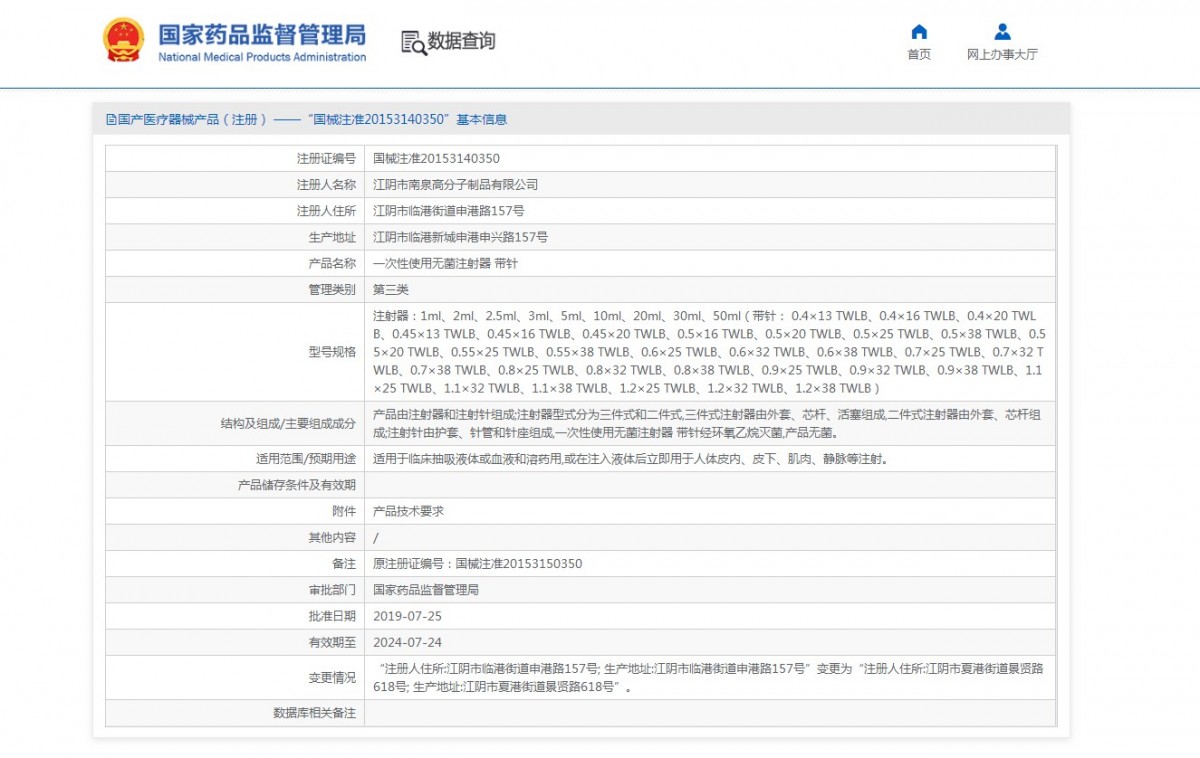Click the 变更情况 label

point(332,678)
